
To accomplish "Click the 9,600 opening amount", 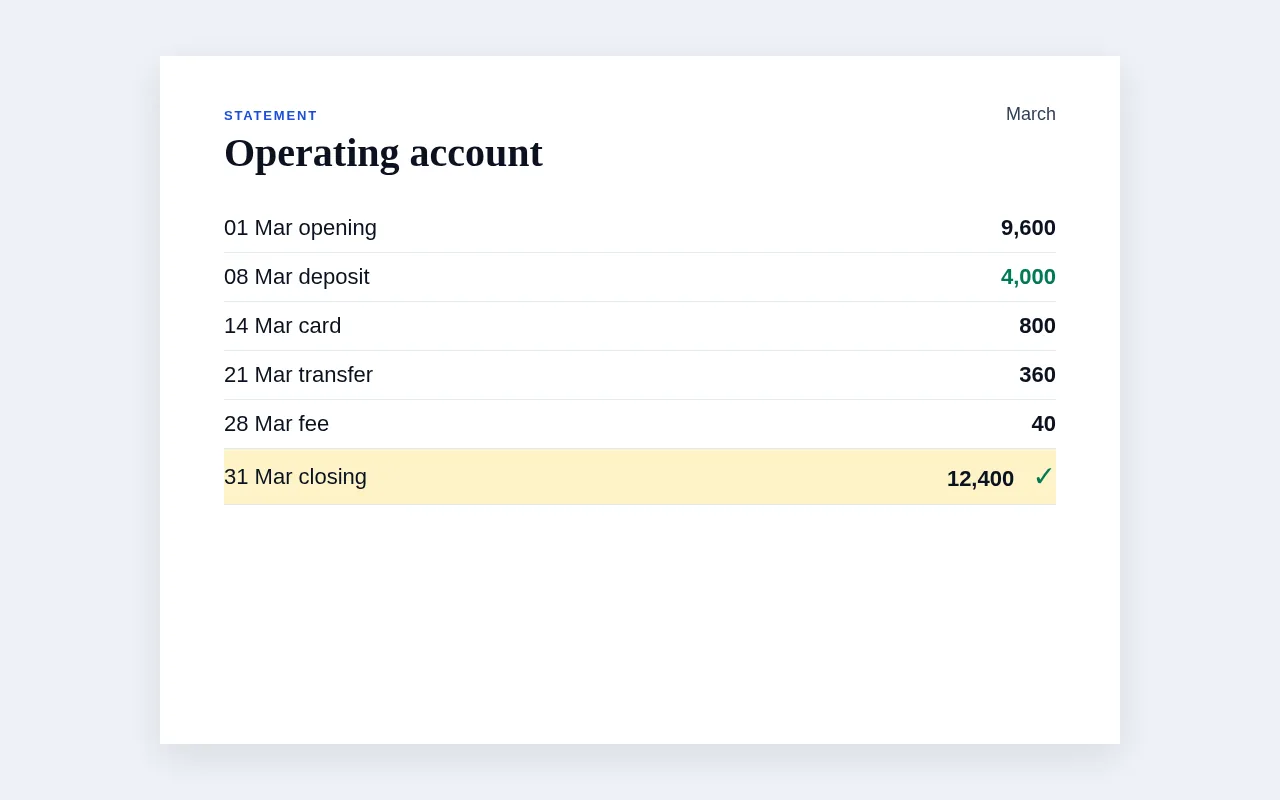I will [x=1028, y=228].
